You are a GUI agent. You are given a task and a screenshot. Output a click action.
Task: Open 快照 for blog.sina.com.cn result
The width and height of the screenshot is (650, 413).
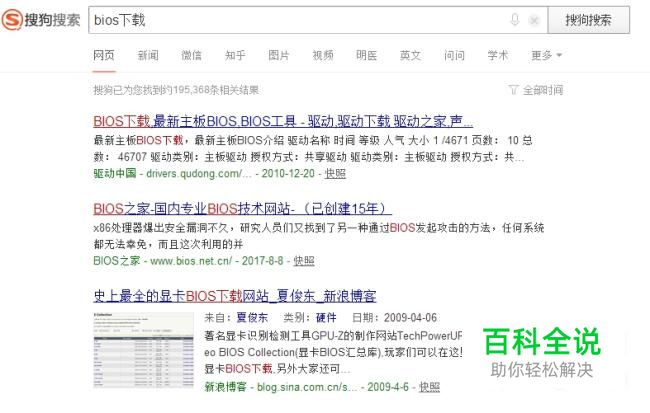point(429,387)
